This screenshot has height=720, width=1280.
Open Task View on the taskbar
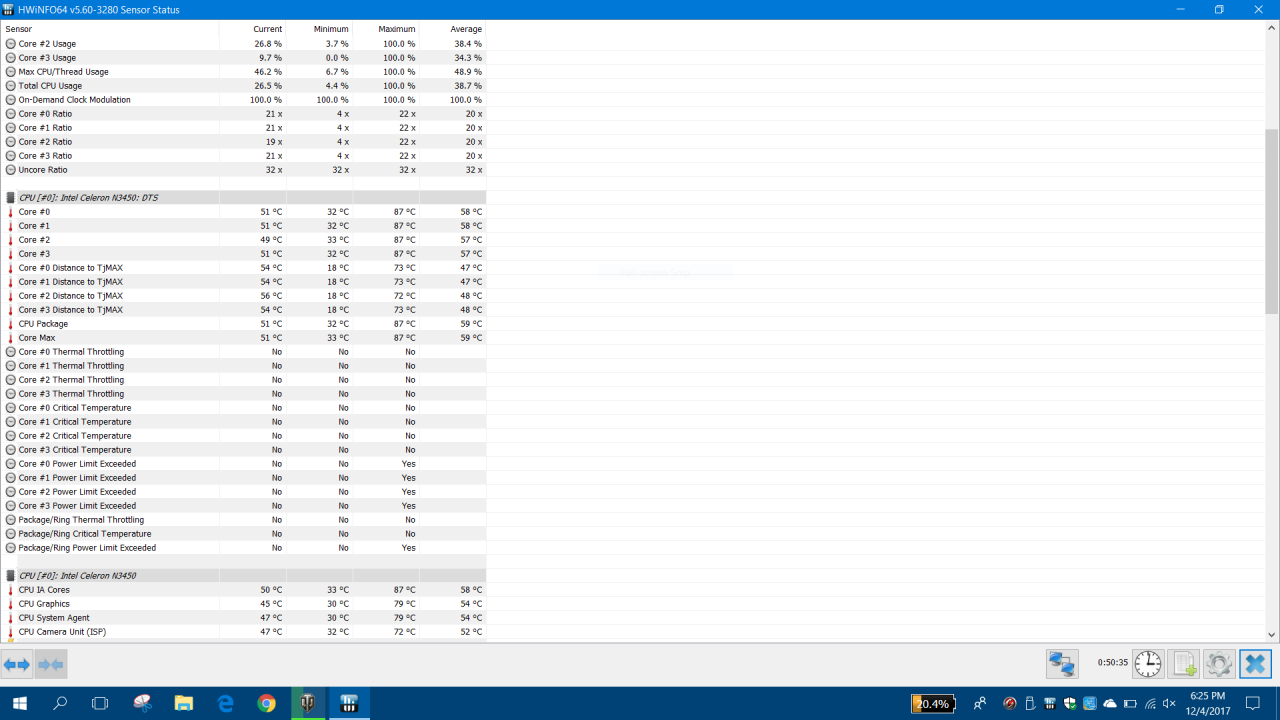[x=100, y=703]
